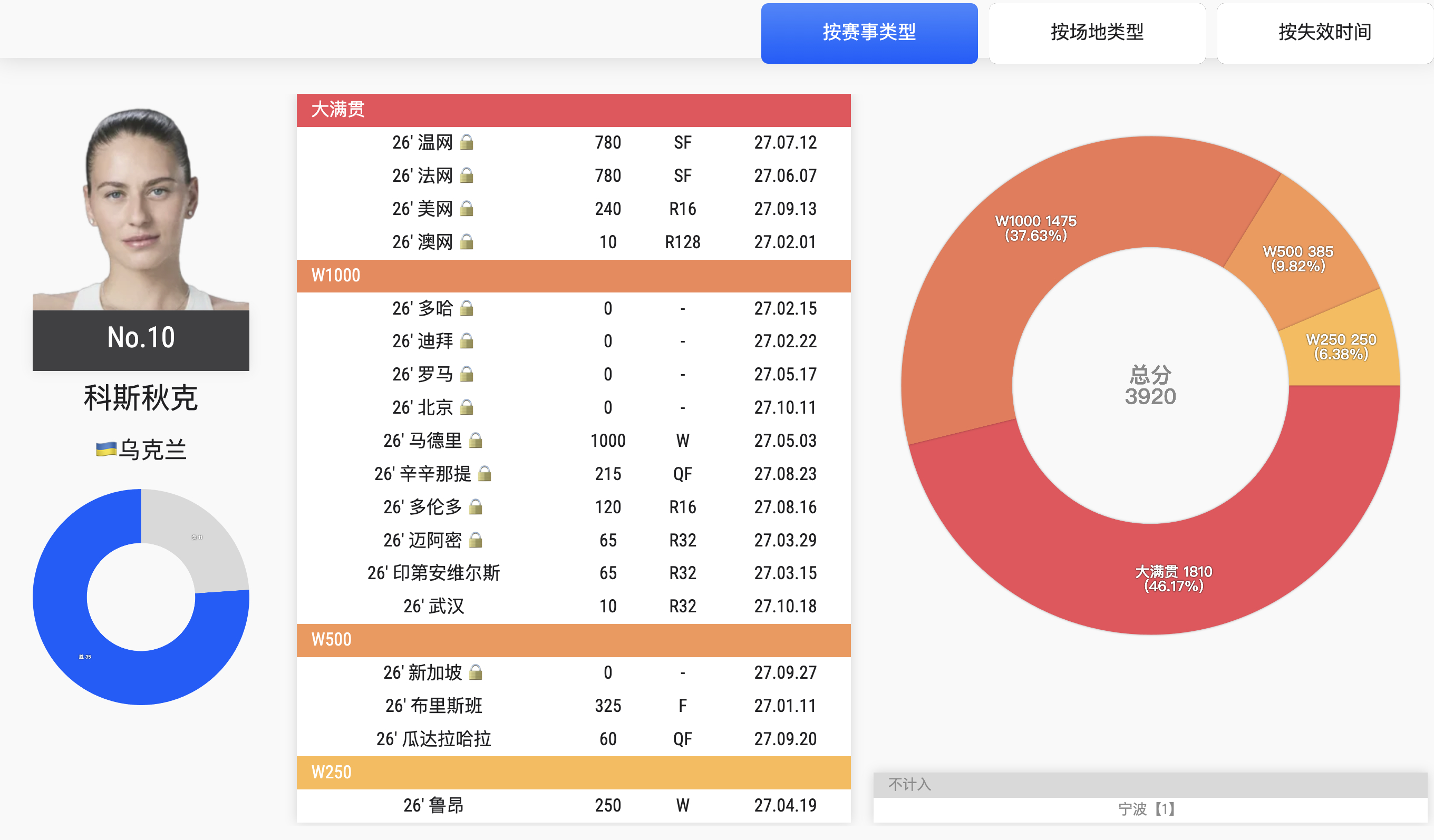Click the Ukraine flag icon next to 乌克兰
The width and height of the screenshot is (1434, 840).
(x=106, y=450)
